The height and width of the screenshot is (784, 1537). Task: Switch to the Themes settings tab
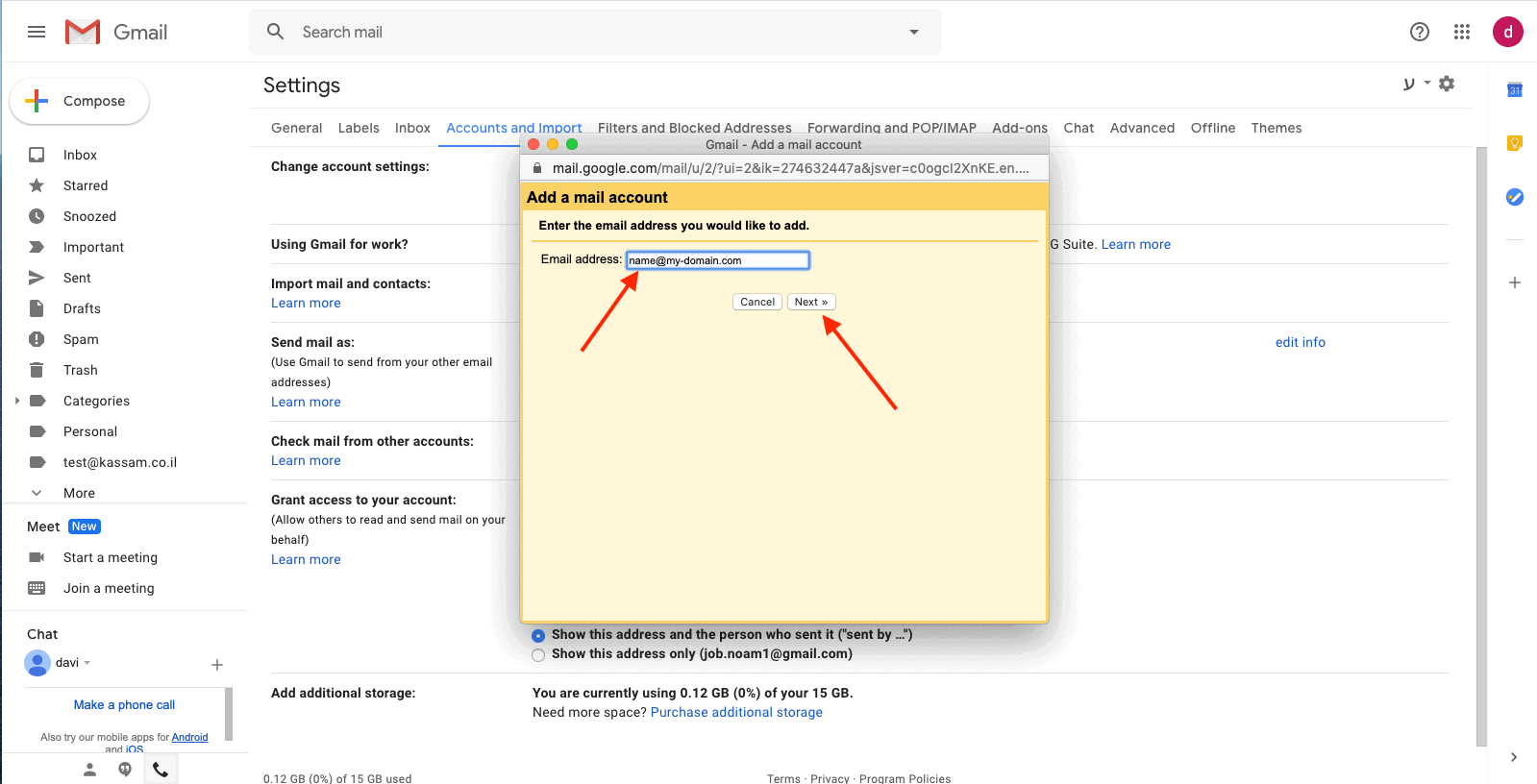click(x=1277, y=128)
